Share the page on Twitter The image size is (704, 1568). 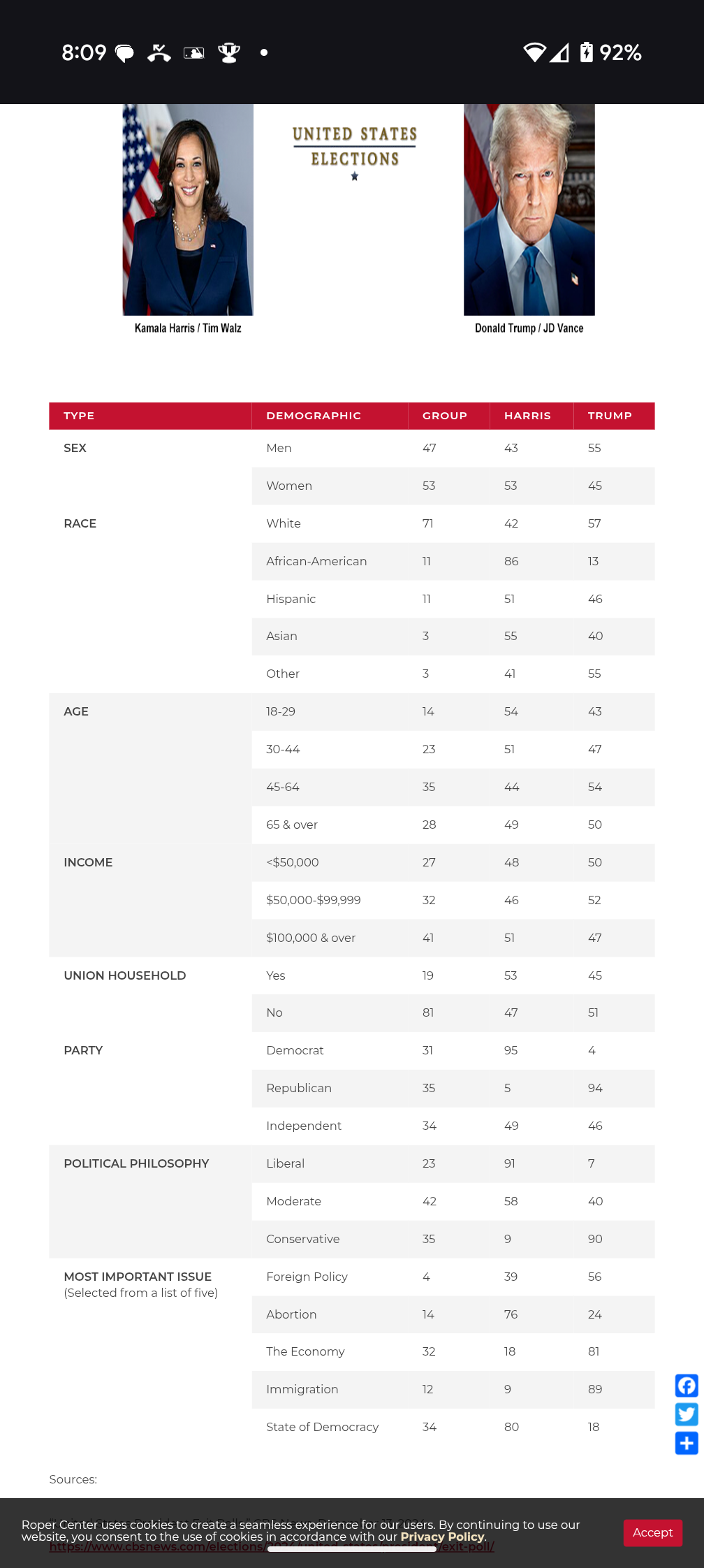[x=686, y=1414]
